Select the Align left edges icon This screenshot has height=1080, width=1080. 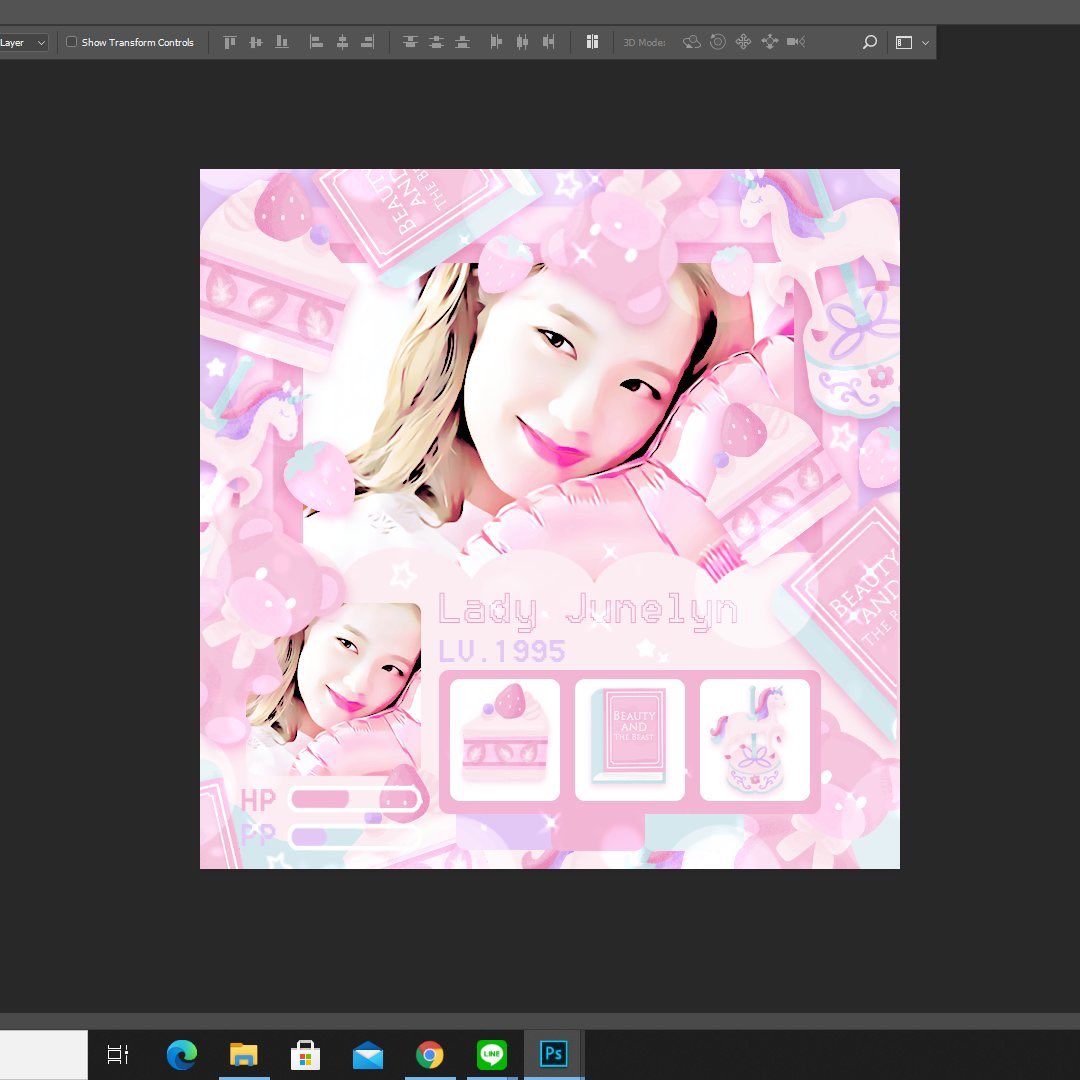[316, 42]
